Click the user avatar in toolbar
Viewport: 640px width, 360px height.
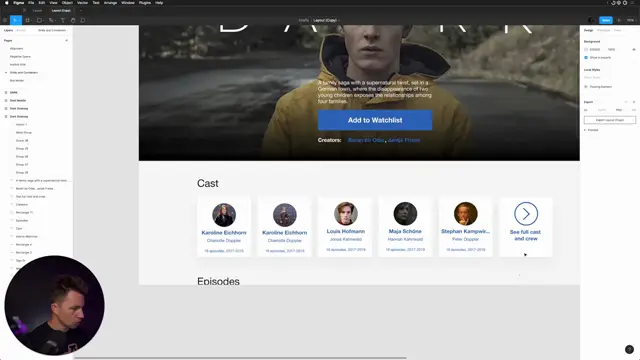[x=591, y=20]
